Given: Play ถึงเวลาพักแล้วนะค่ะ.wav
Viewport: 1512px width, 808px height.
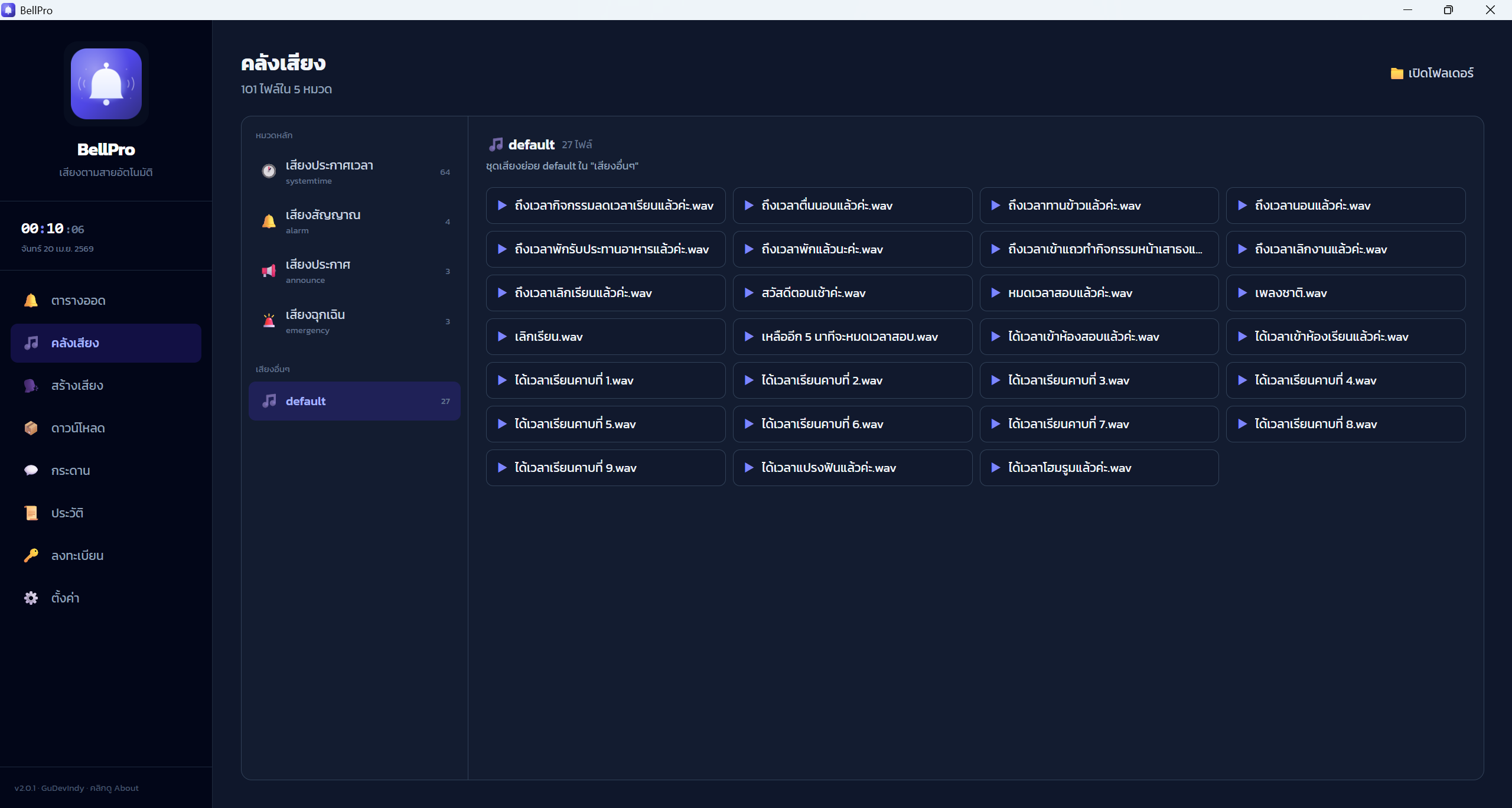Looking at the screenshot, I should coord(852,249).
